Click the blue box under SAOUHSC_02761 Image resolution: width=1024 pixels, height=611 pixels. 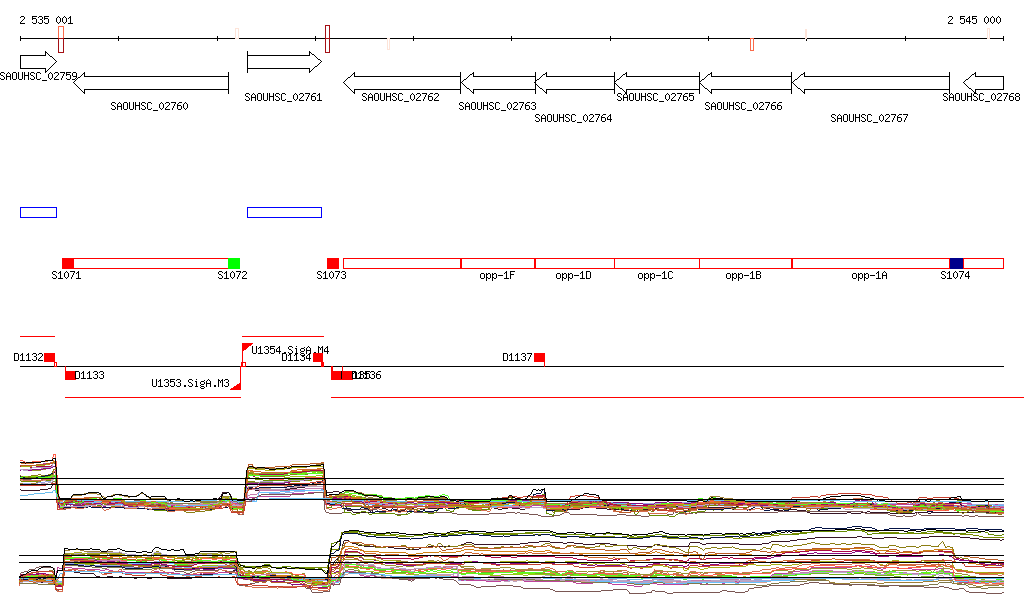[285, 212]
